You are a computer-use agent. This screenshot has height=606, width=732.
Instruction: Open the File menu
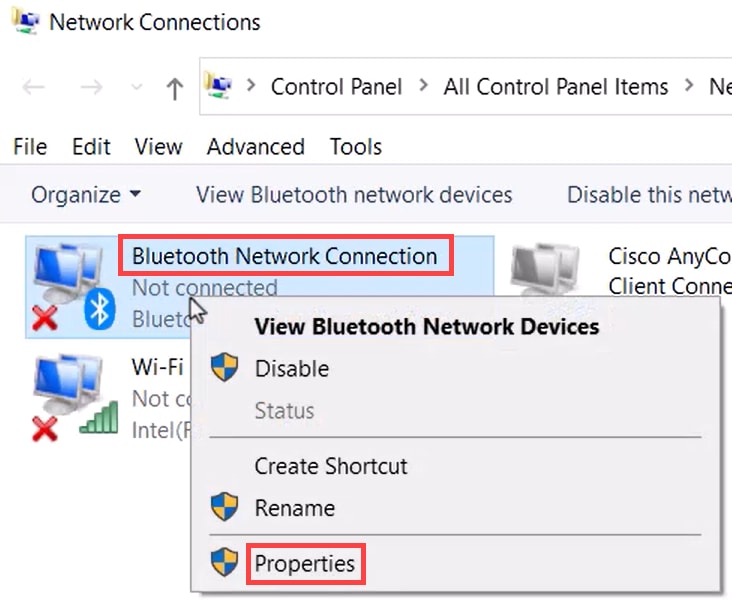tap(30, 147)
